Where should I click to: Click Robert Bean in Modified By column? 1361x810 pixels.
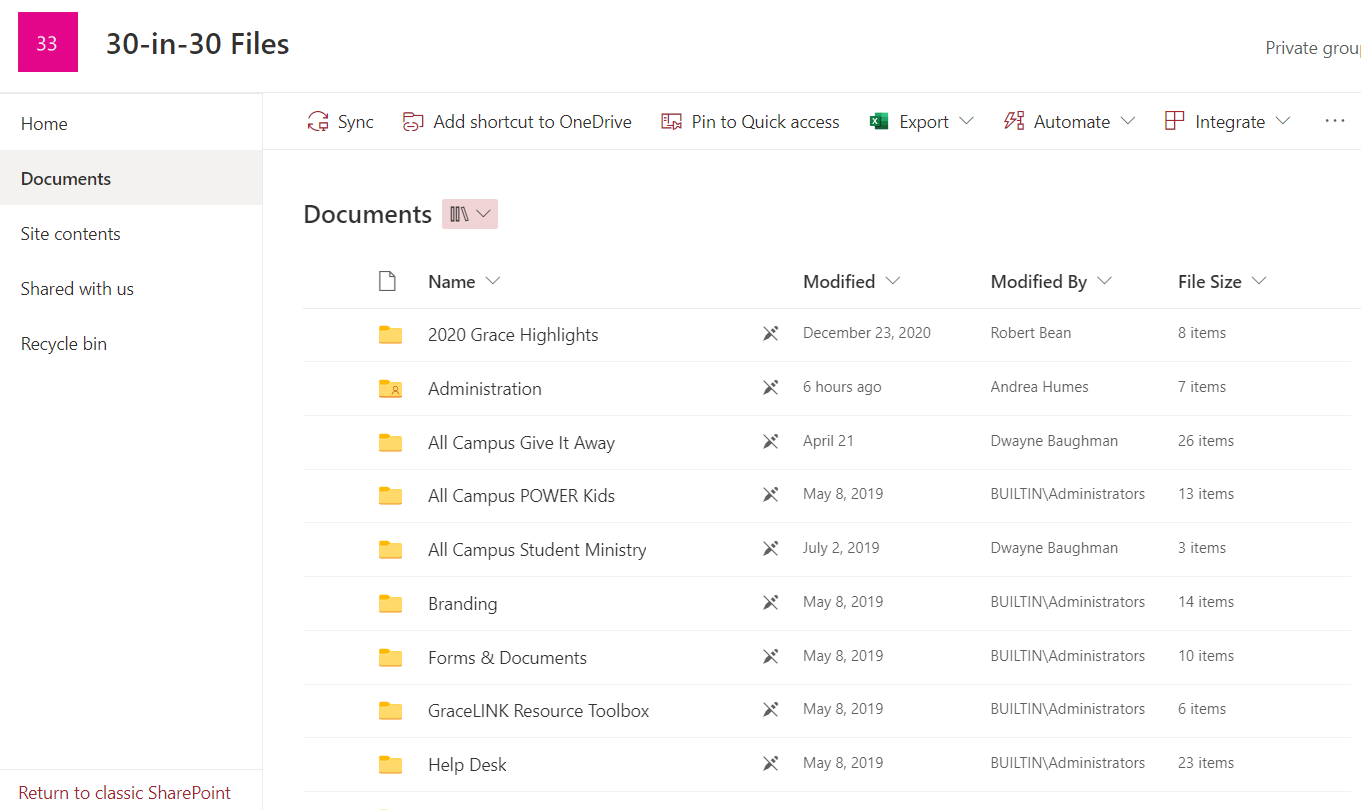1030,333
